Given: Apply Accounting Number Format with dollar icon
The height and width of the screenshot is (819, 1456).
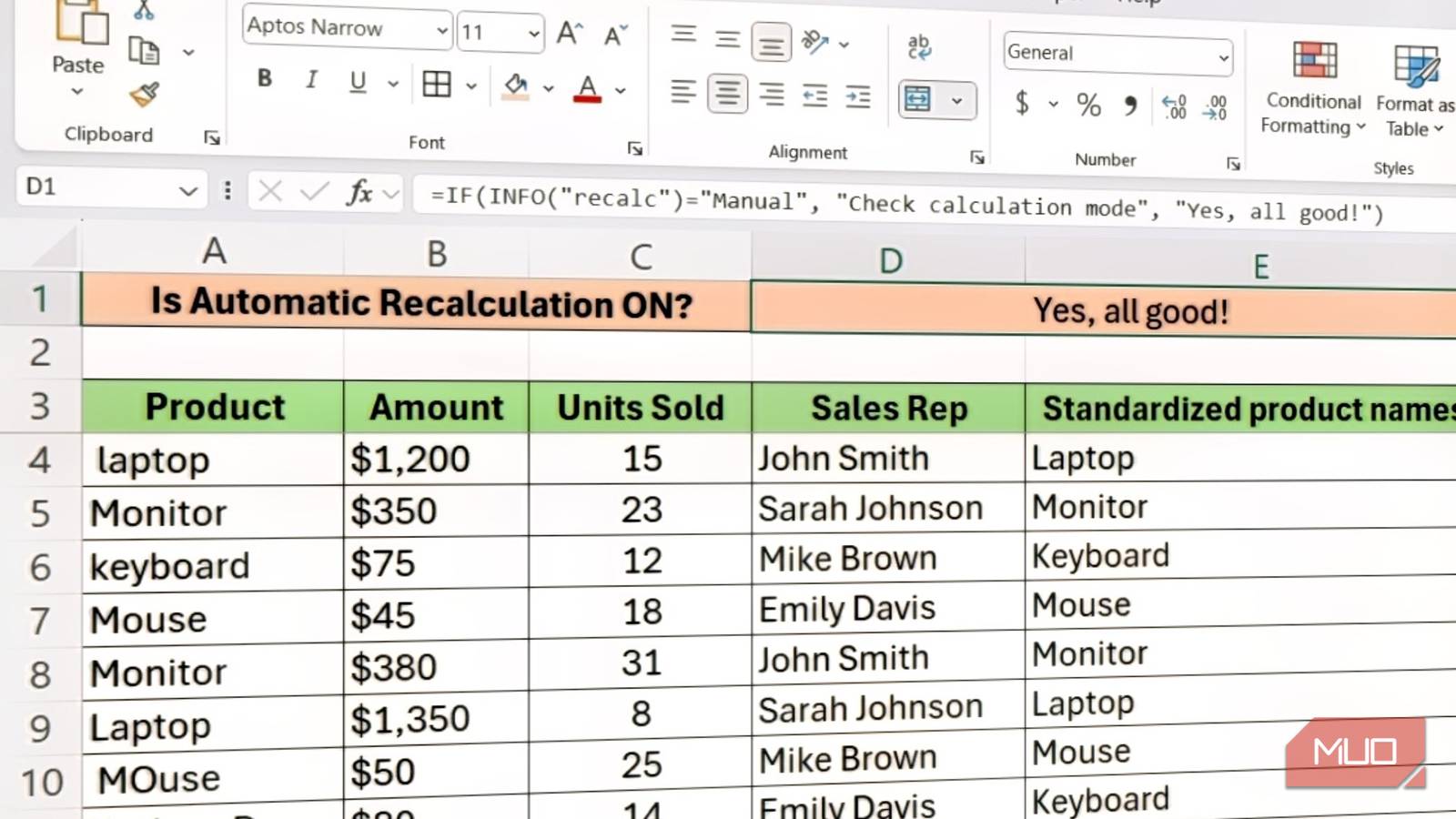Looking at the screenshot, I should [x=1024, y=103].
